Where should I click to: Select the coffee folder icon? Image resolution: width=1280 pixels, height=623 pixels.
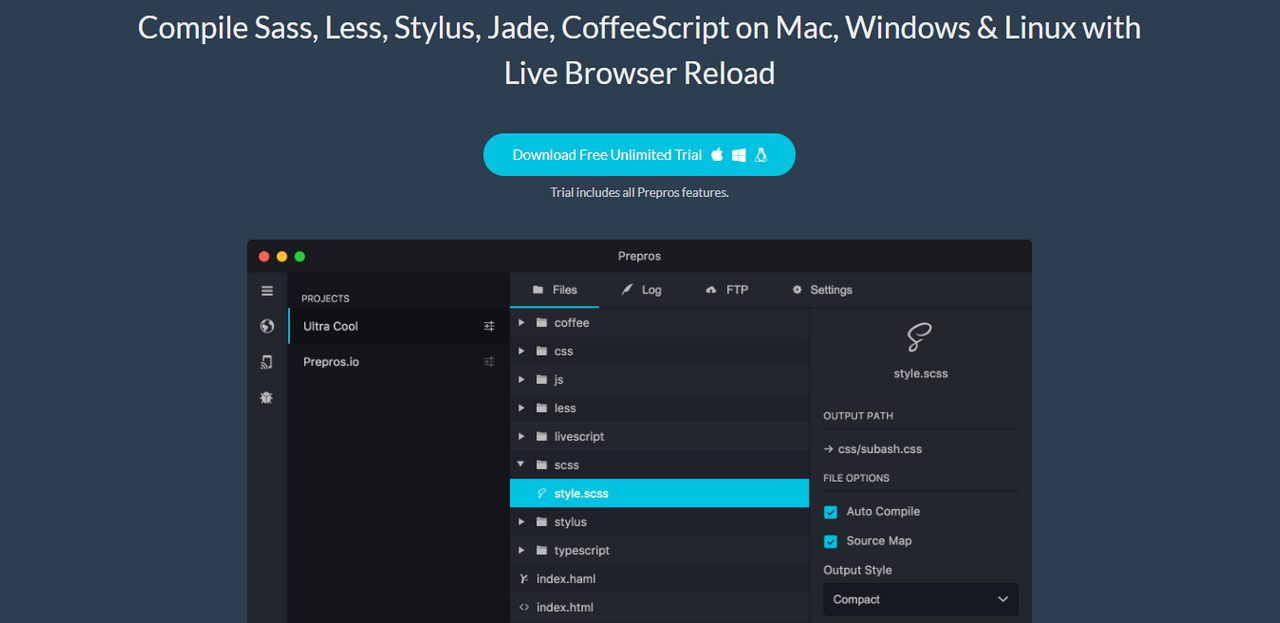coord(542,323)
